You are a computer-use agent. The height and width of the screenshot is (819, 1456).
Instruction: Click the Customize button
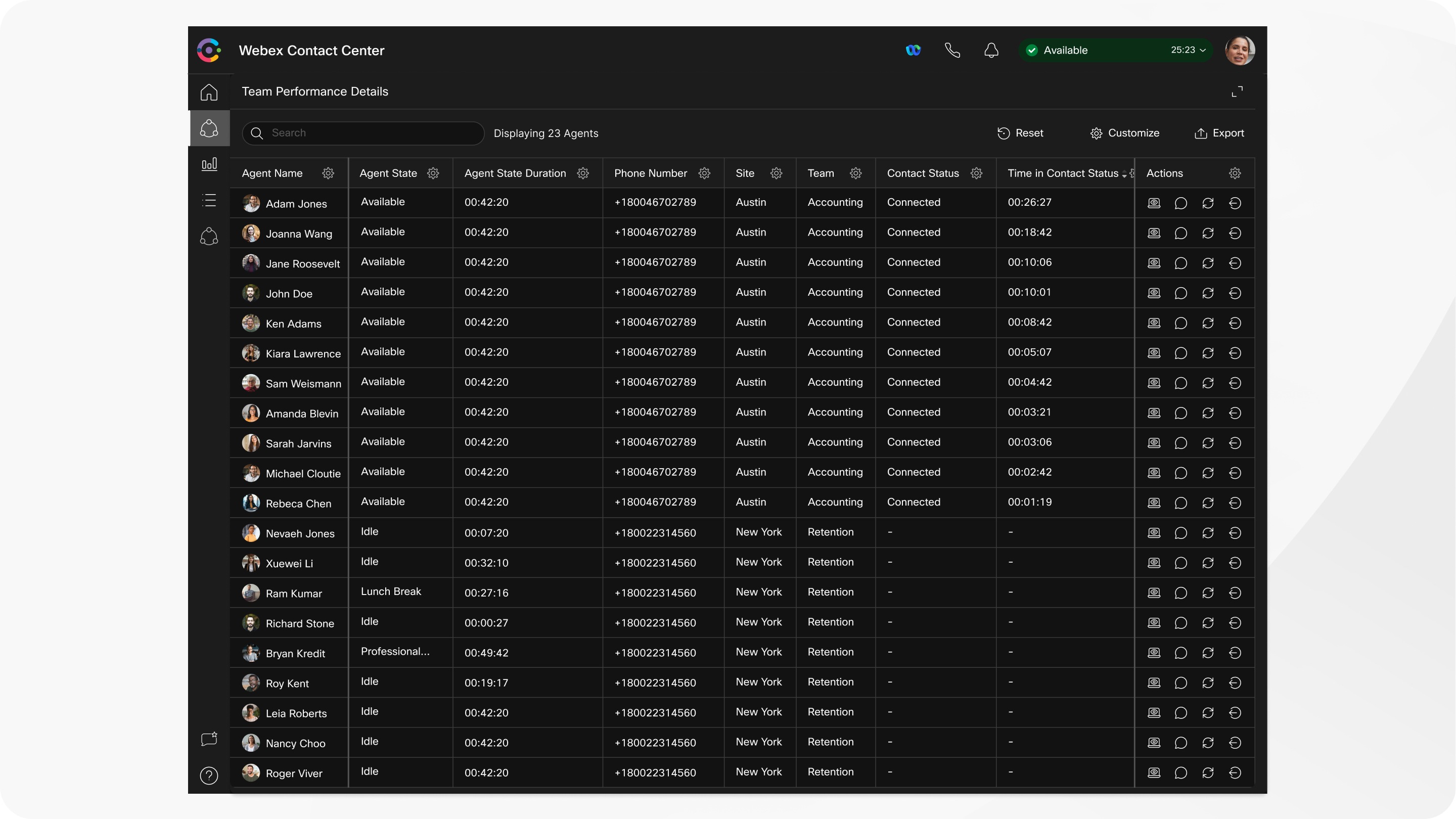click(x=1125, y=133)
